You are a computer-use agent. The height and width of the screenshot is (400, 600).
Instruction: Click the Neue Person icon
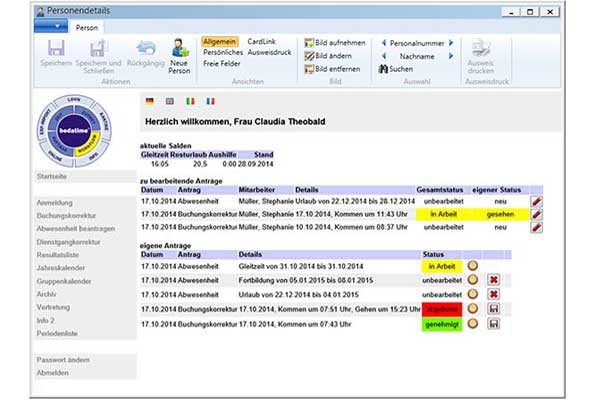(180, 48)
